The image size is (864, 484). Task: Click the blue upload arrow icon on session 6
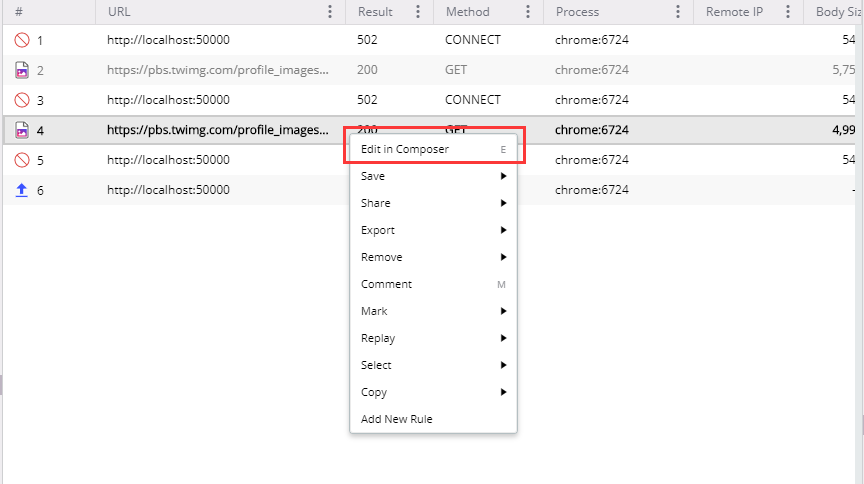pyautogui.click(x=22, y=190)
